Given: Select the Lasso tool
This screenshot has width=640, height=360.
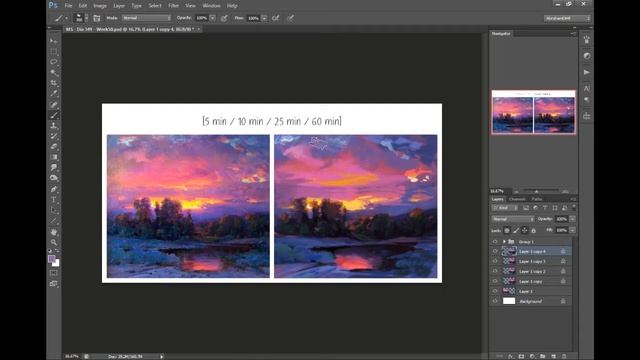Looking at the screenshot, I should click(53, 62).
